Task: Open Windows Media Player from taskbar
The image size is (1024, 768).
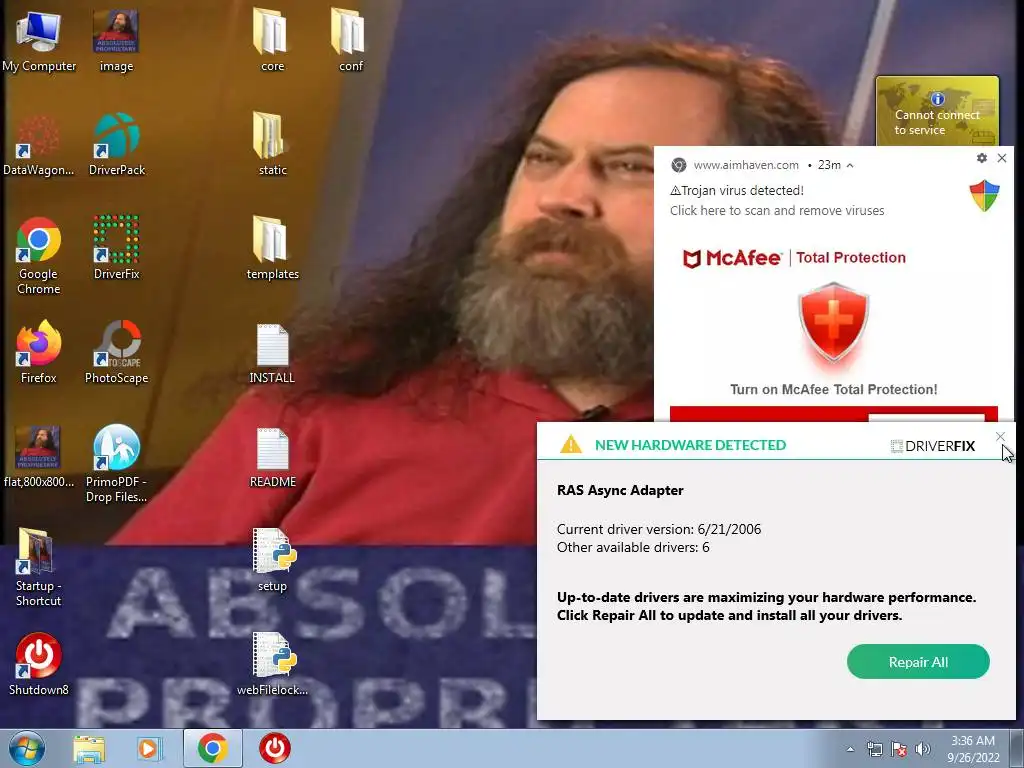Action: click(x=150, y=748)
